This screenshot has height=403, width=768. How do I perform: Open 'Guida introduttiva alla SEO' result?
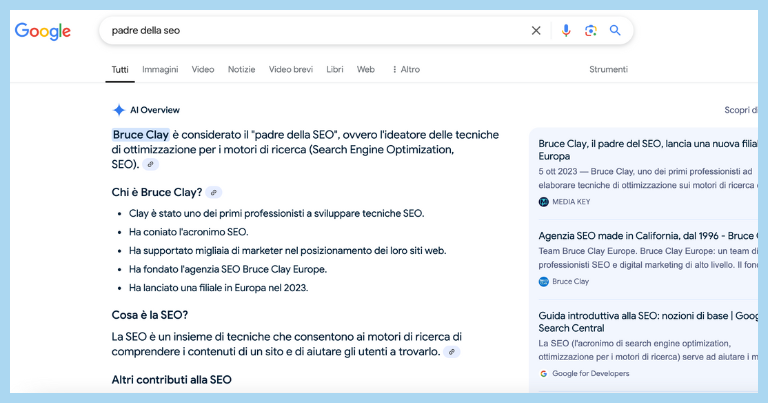click(648, 322)
